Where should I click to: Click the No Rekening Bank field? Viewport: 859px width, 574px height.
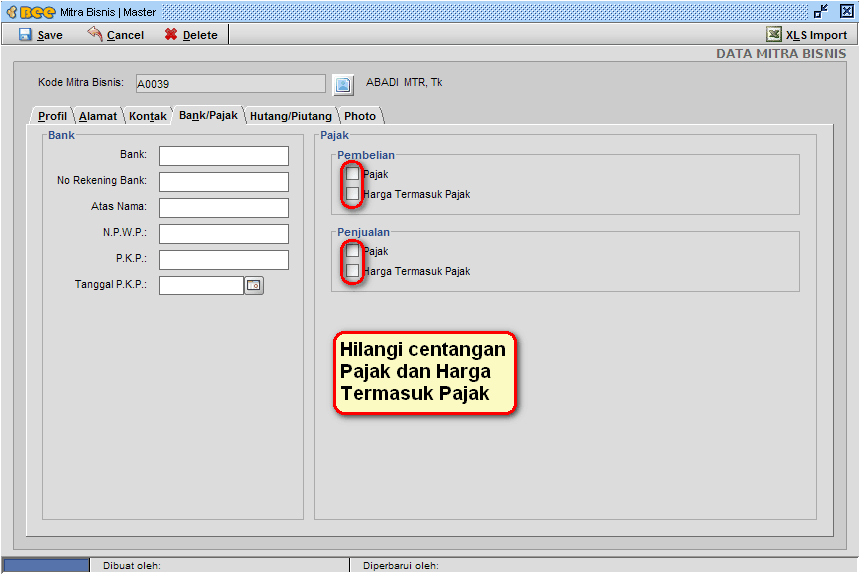point(224,182)
